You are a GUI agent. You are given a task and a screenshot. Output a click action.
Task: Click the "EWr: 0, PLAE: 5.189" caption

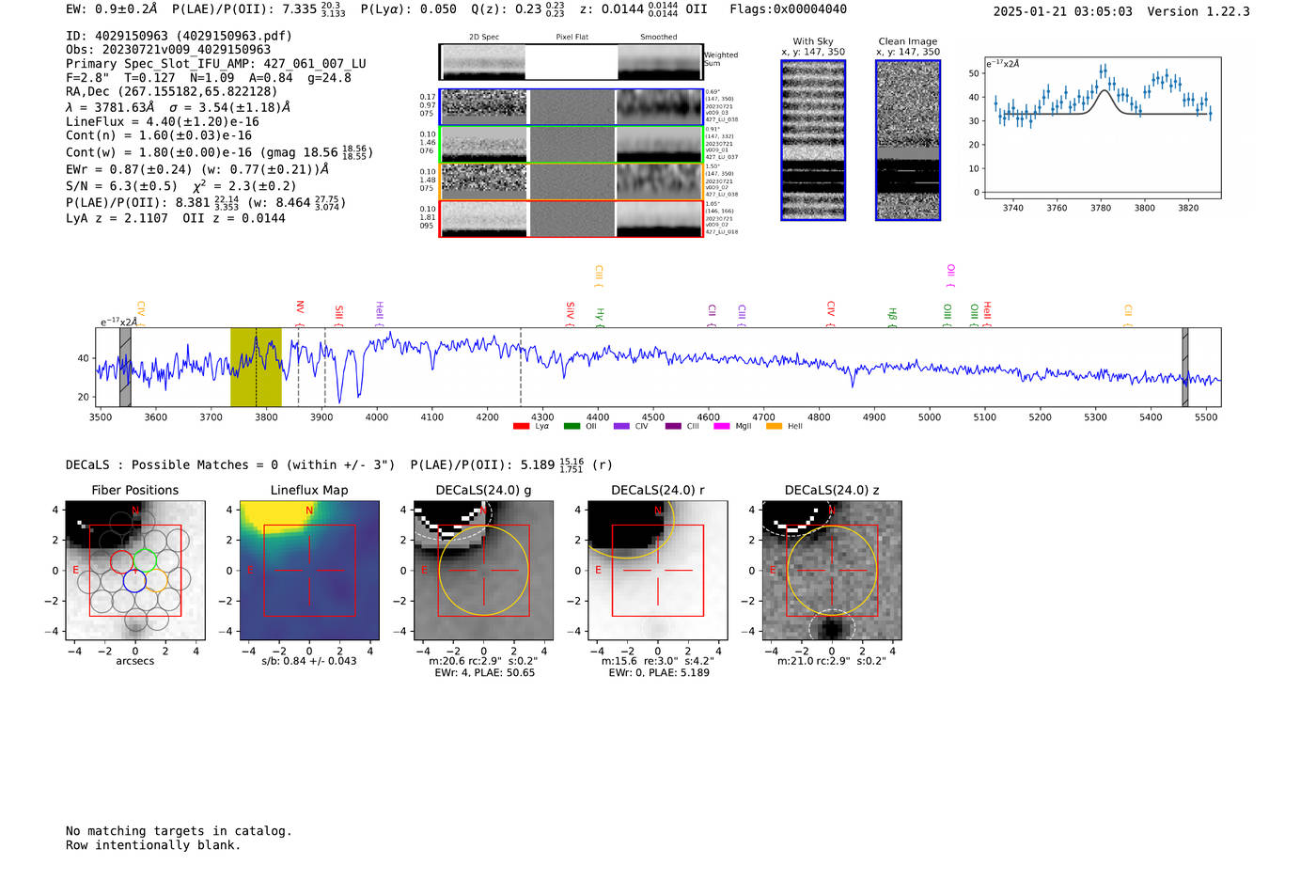coord(659,673)
